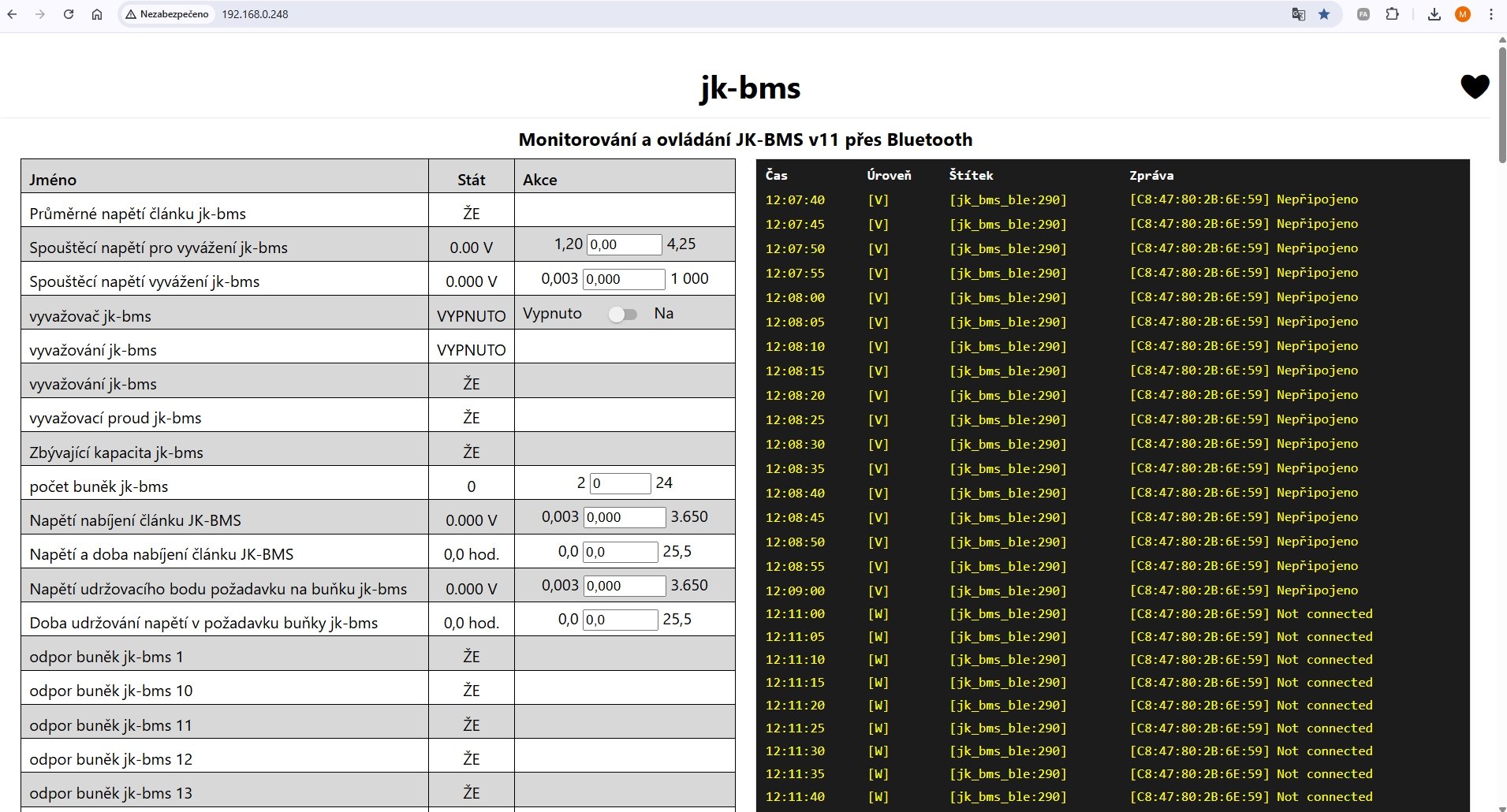The width and height of the screenshot is (1507, 812).
Task: Click the Nezabezpečeno security warning chip
Action: [167, 14]
